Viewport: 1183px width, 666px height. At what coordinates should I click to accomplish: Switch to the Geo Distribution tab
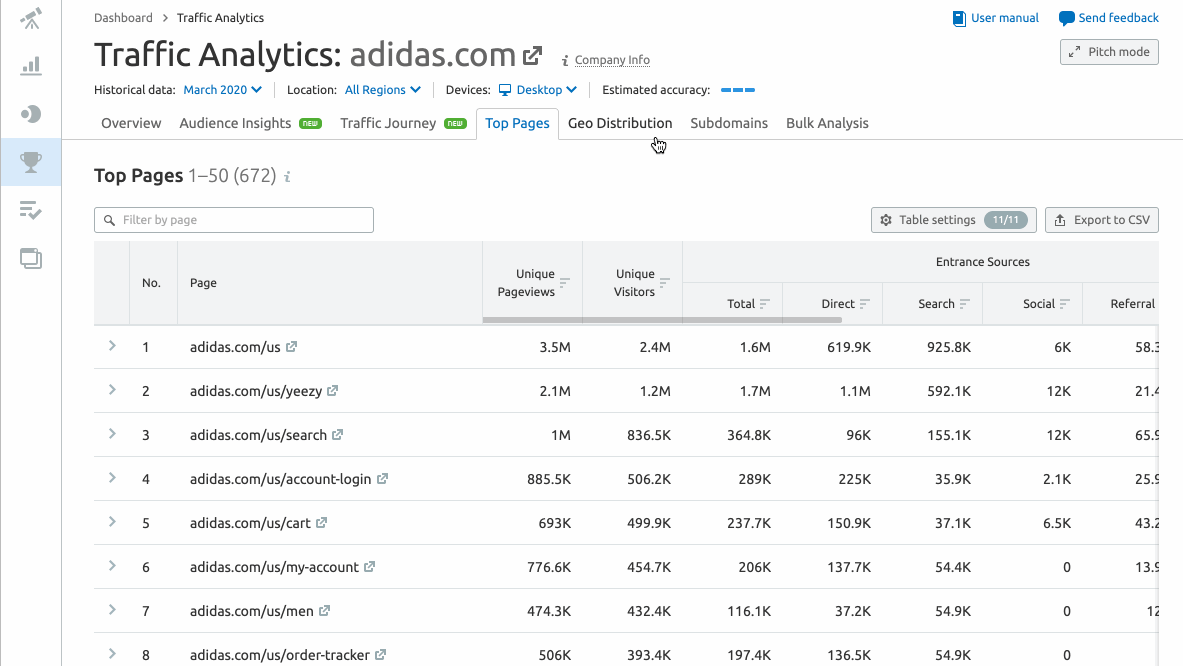click(x=620, y=124)
